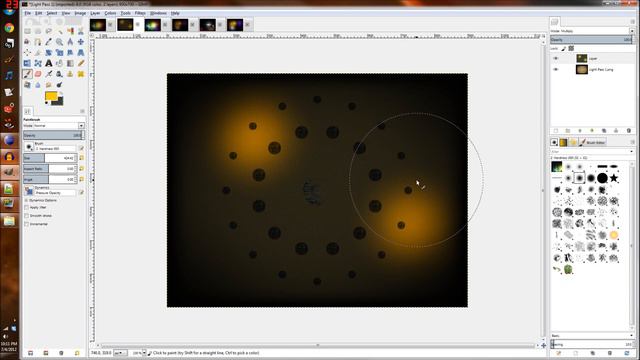The image size is (640, 360).
Task: Select the Dodge/Burn tool
Action: (60, 85)
